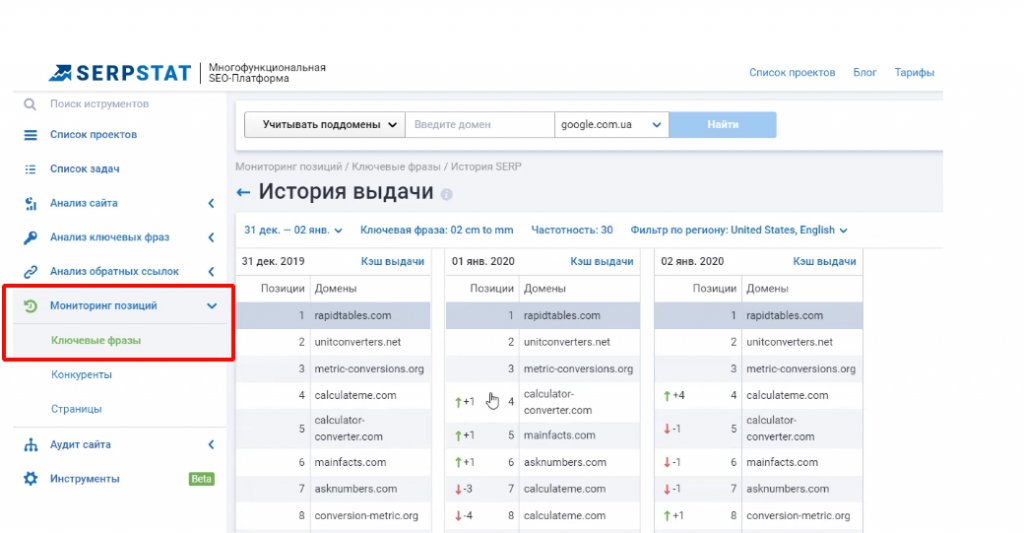Select Ключевые фразы submenu item

(96, 340)
